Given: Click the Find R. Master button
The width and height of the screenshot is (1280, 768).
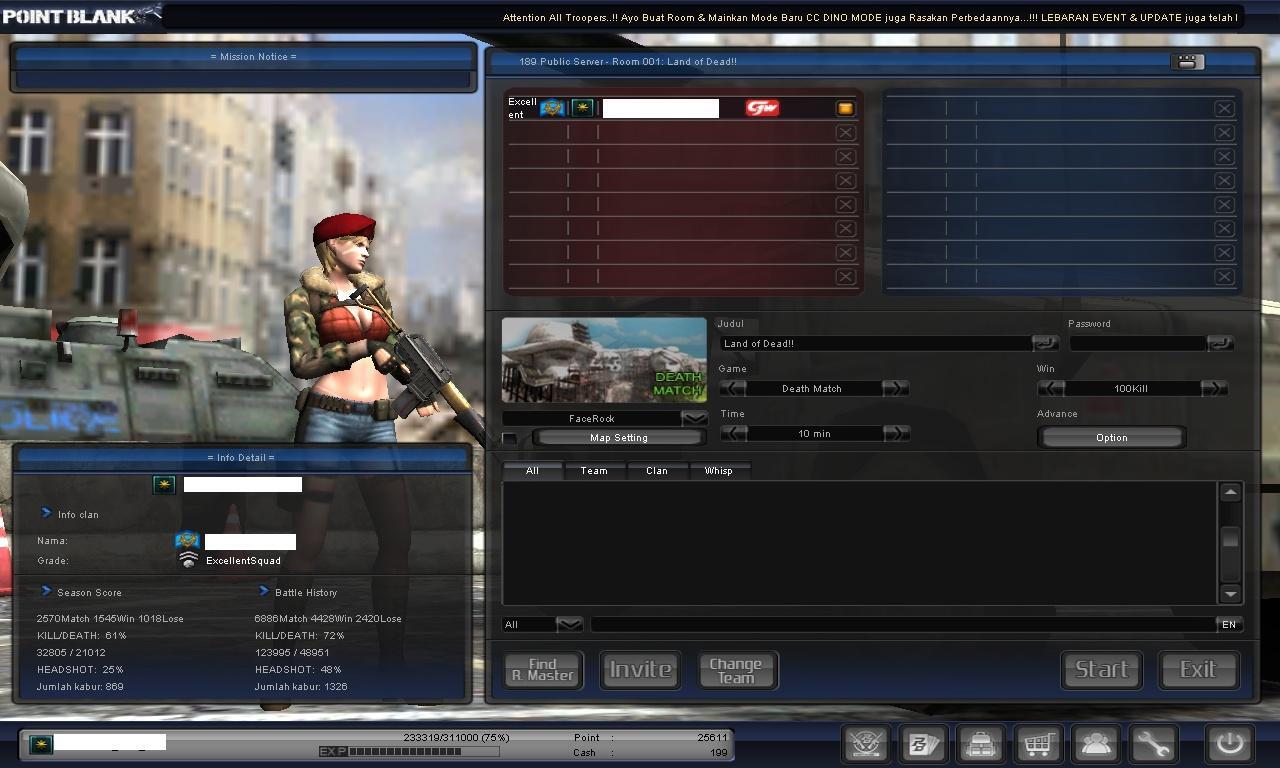Looking at the screenshot, I should [543, 669].
